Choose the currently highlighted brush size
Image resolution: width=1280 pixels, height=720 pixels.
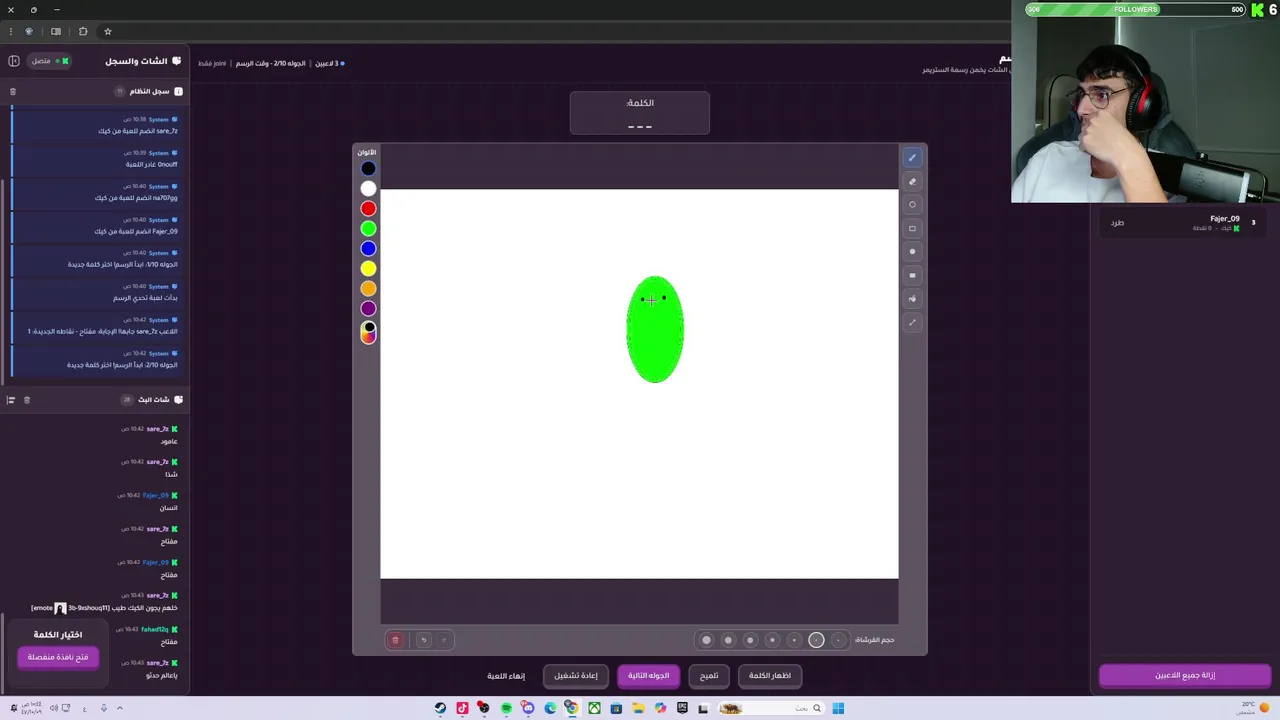click(816, 640)
